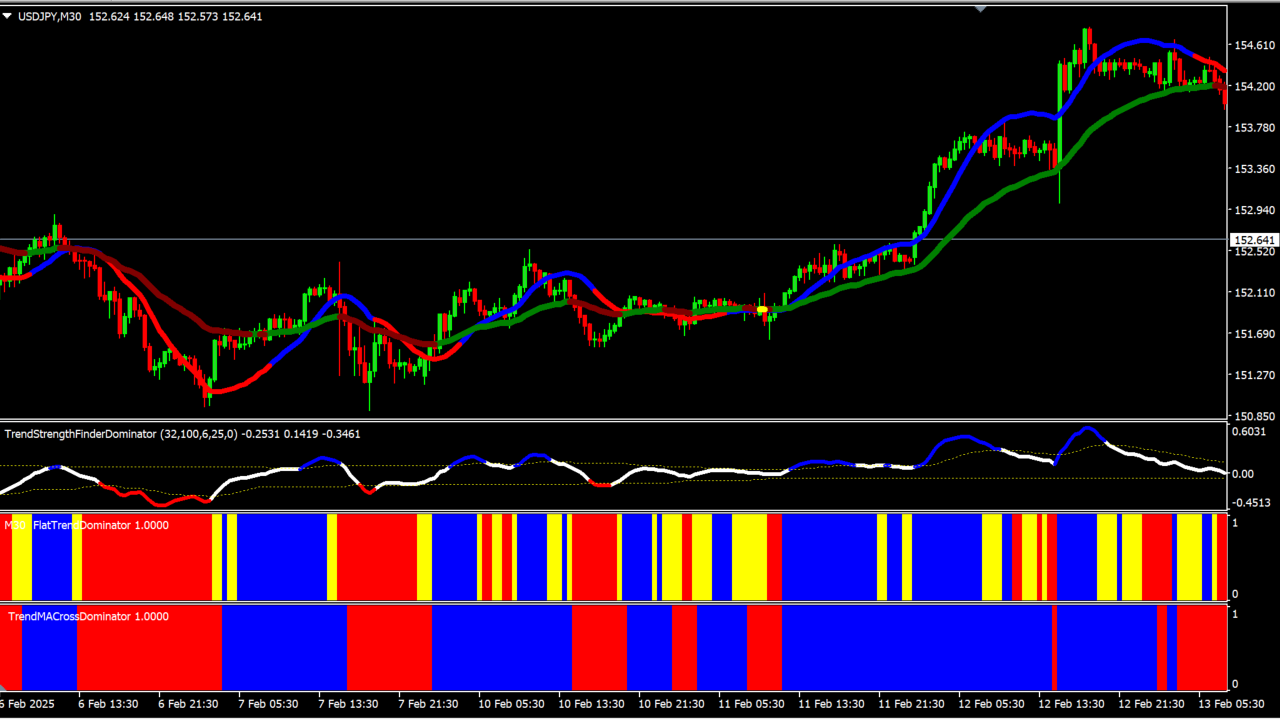Click the 11 Feb 21:30 time label

pos(911,705)
